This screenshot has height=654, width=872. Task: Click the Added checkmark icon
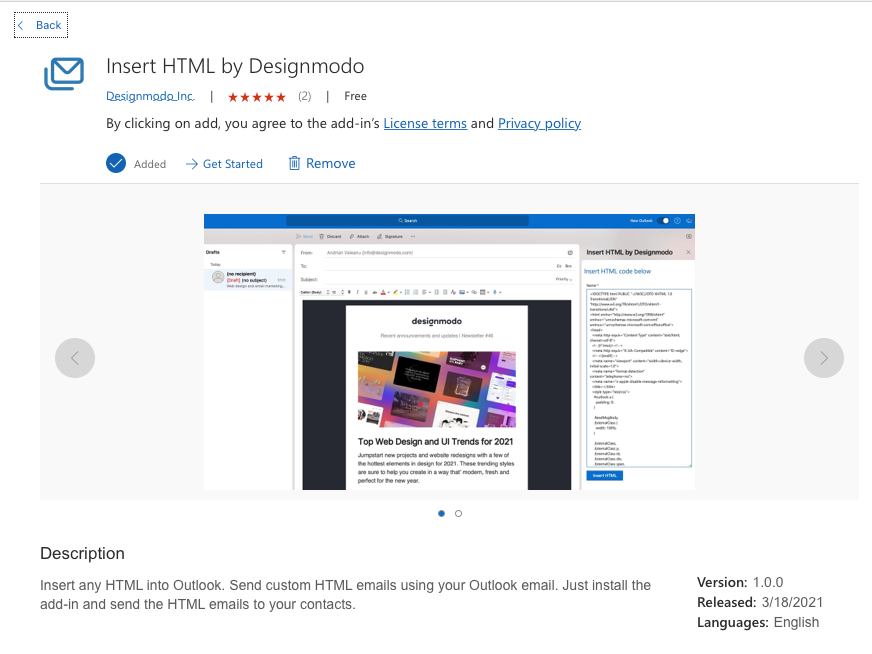coord(116,164)
